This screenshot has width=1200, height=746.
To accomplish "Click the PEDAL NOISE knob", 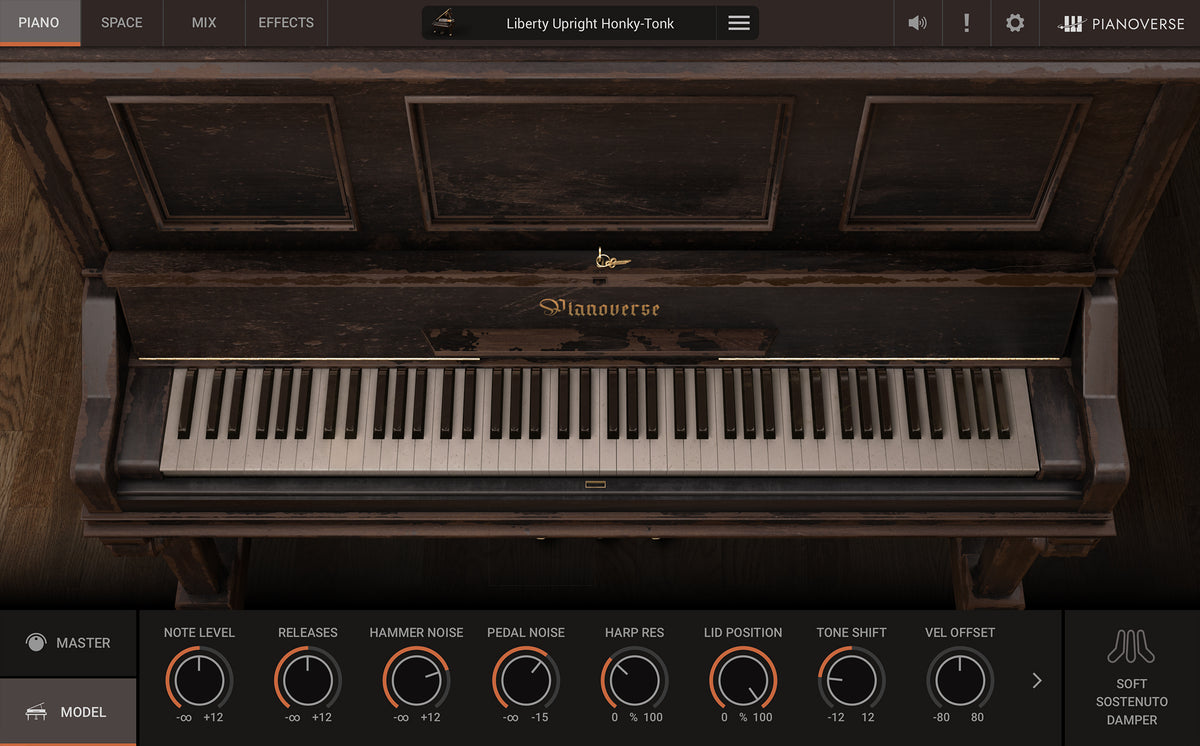I will [526, 680].
